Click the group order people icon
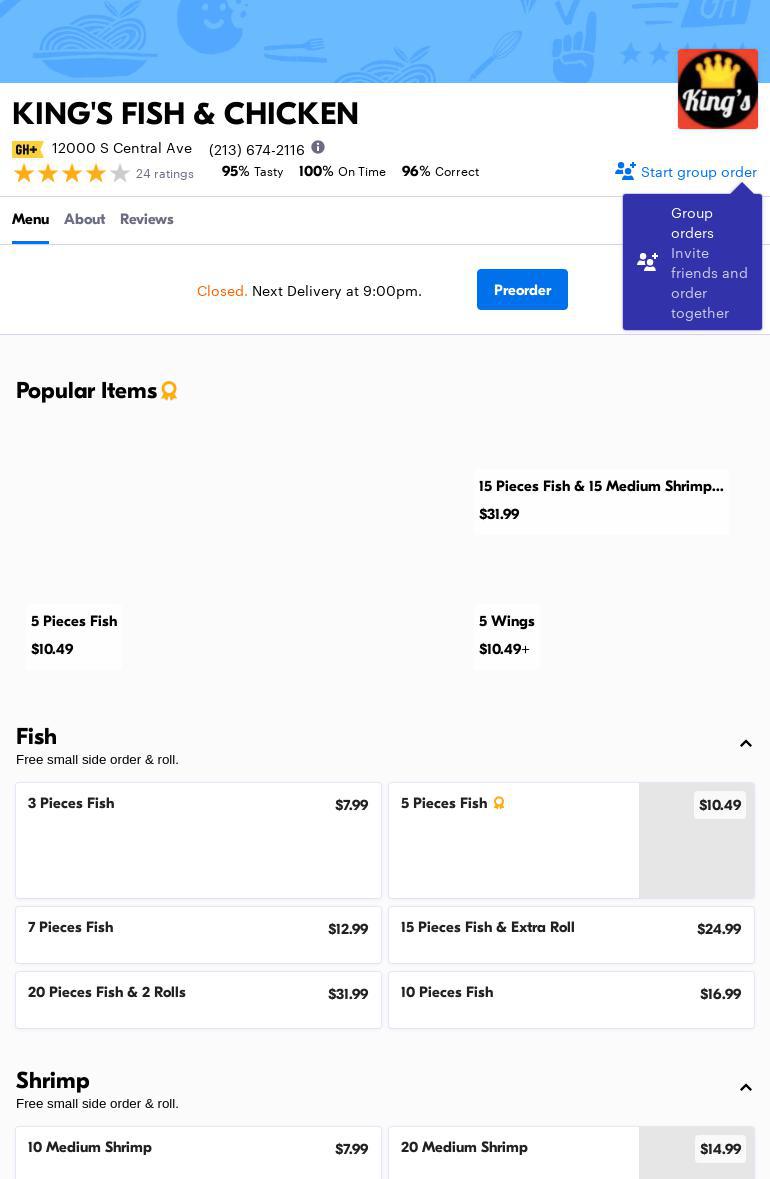Viewport: 770px width, 1179px height. (625, 171)
